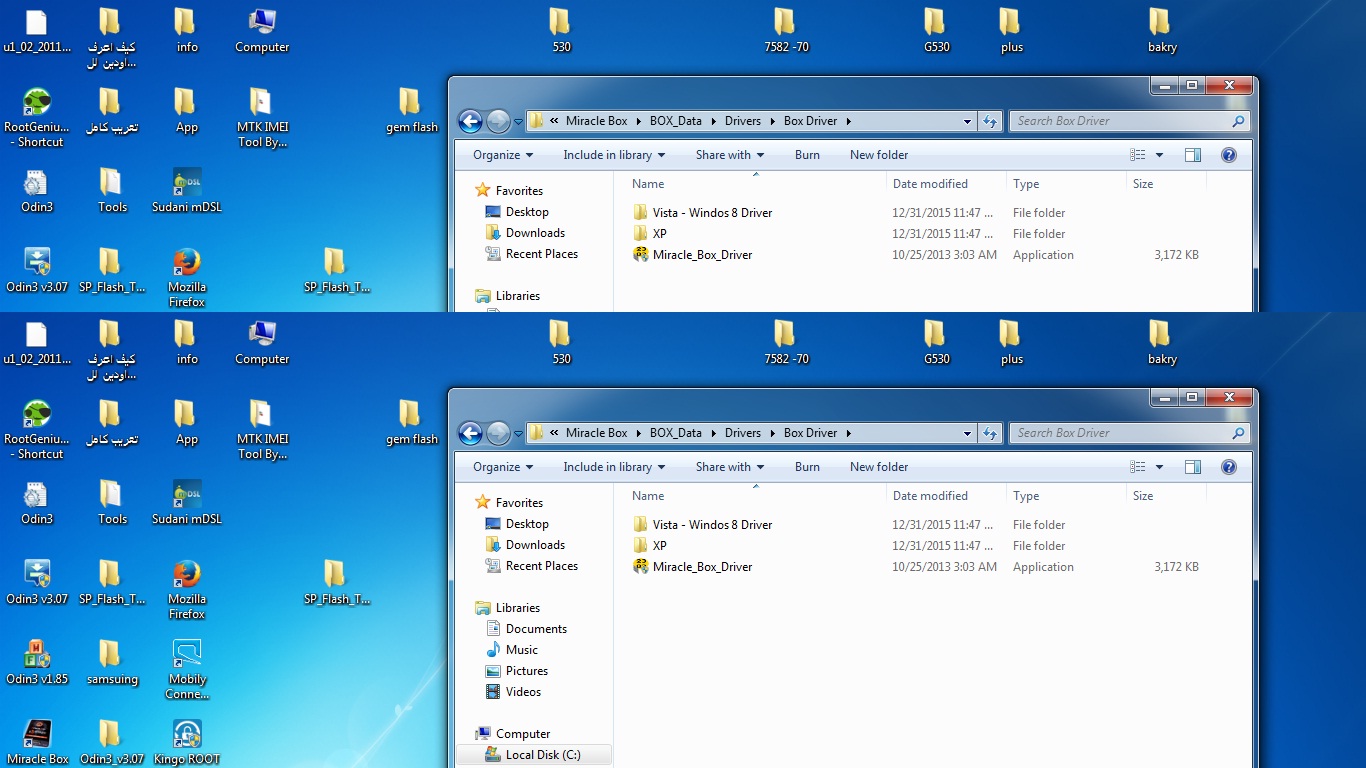The image size is (1366, 768).
Task: Click New folder in the lower window toolbar
Action: click(879, 467)
